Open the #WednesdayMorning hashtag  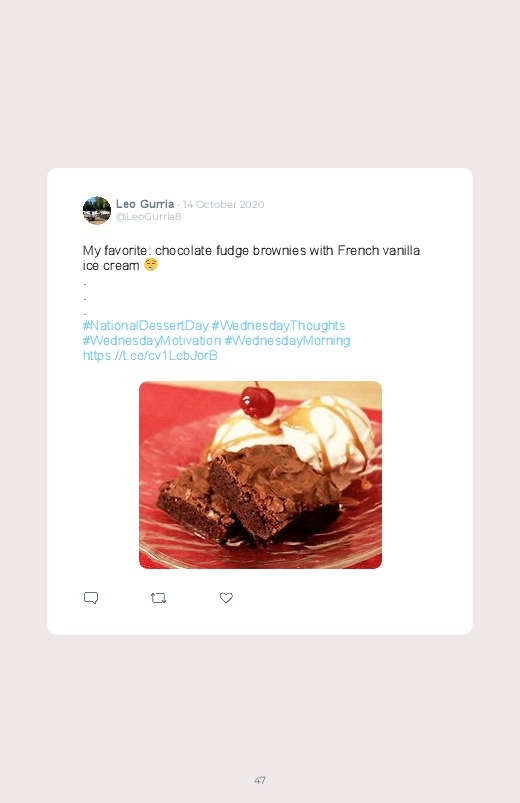click(x=287, y=341)
